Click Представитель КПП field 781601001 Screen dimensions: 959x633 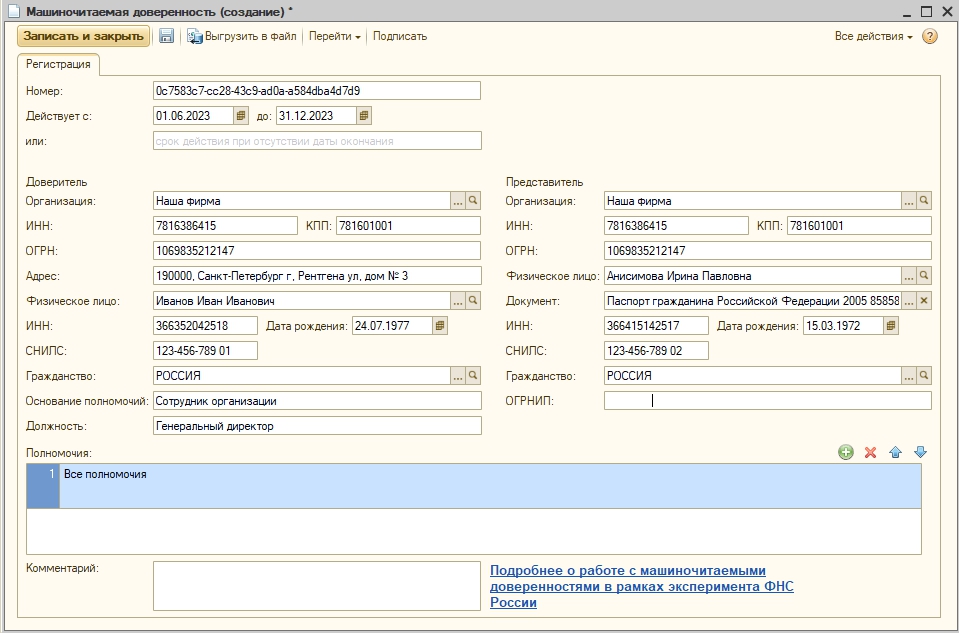click(859, 226)
